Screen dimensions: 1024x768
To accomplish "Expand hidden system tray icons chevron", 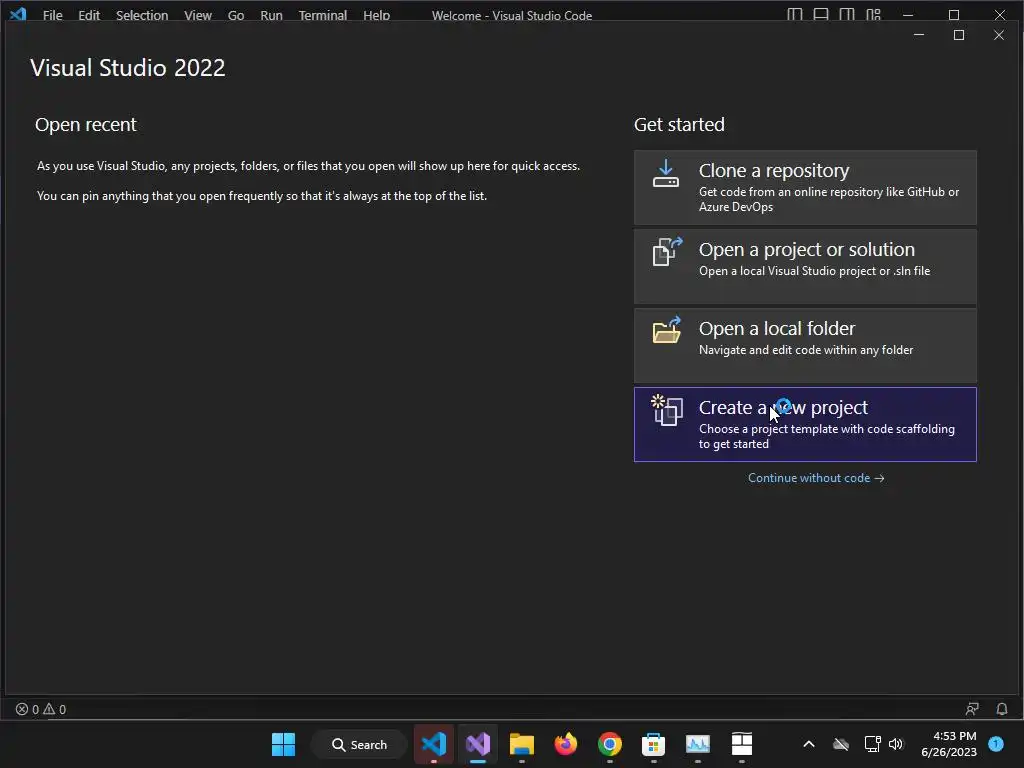I will [x=808, y=744].
